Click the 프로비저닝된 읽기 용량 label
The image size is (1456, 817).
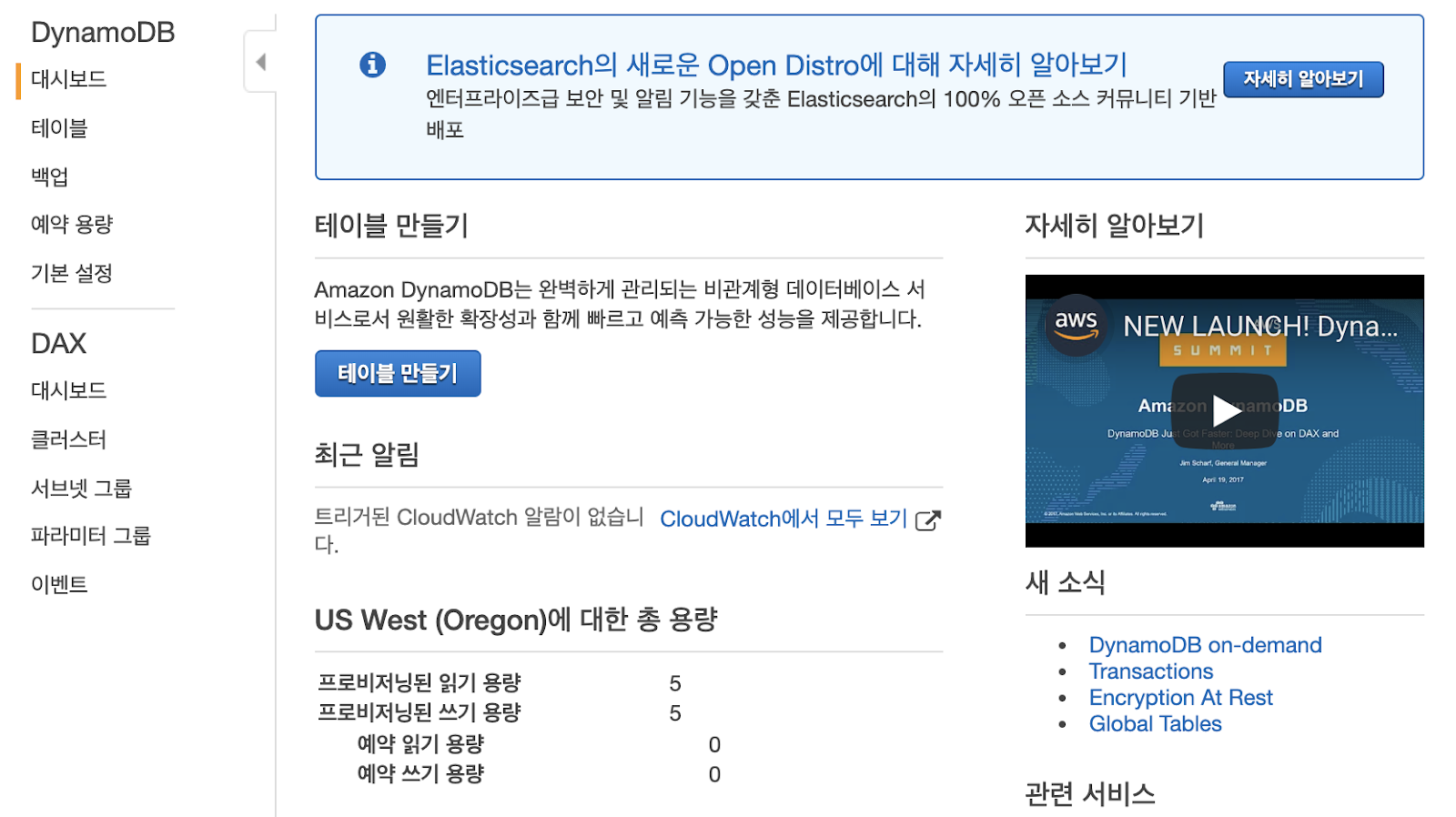(x=420, y=682)
